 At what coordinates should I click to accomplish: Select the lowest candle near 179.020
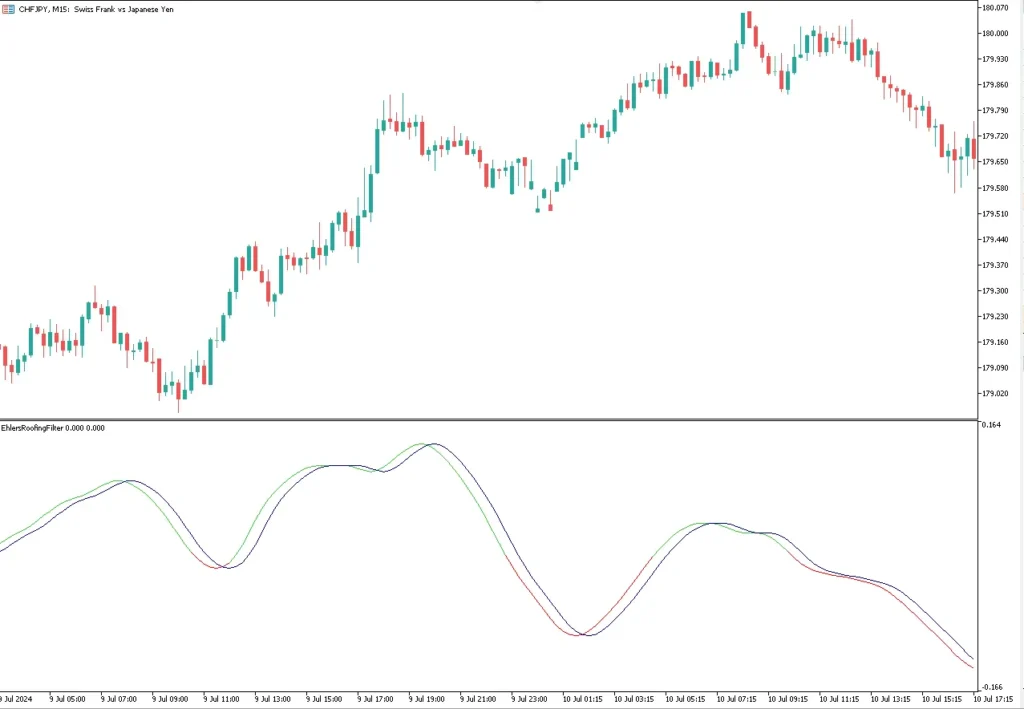pyautogui.click(x=179, y=391)
